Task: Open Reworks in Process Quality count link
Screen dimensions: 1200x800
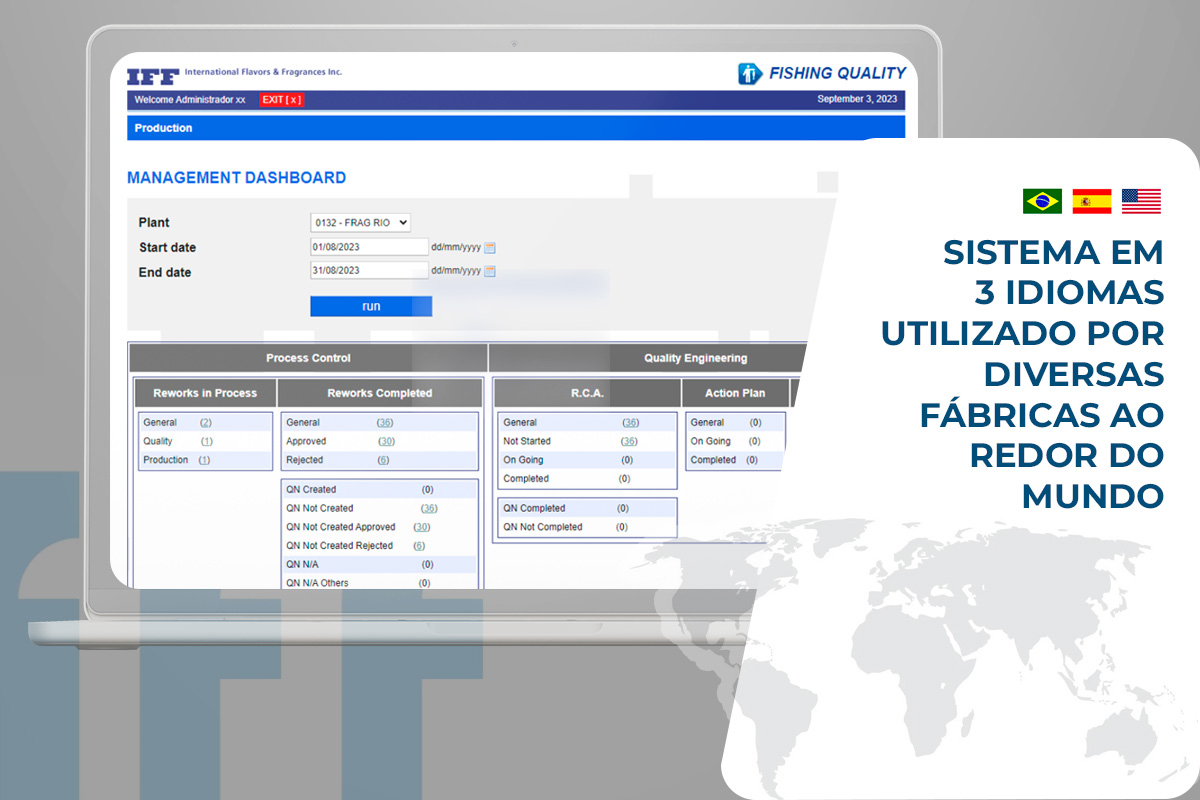Action: [x=206, y=441]
